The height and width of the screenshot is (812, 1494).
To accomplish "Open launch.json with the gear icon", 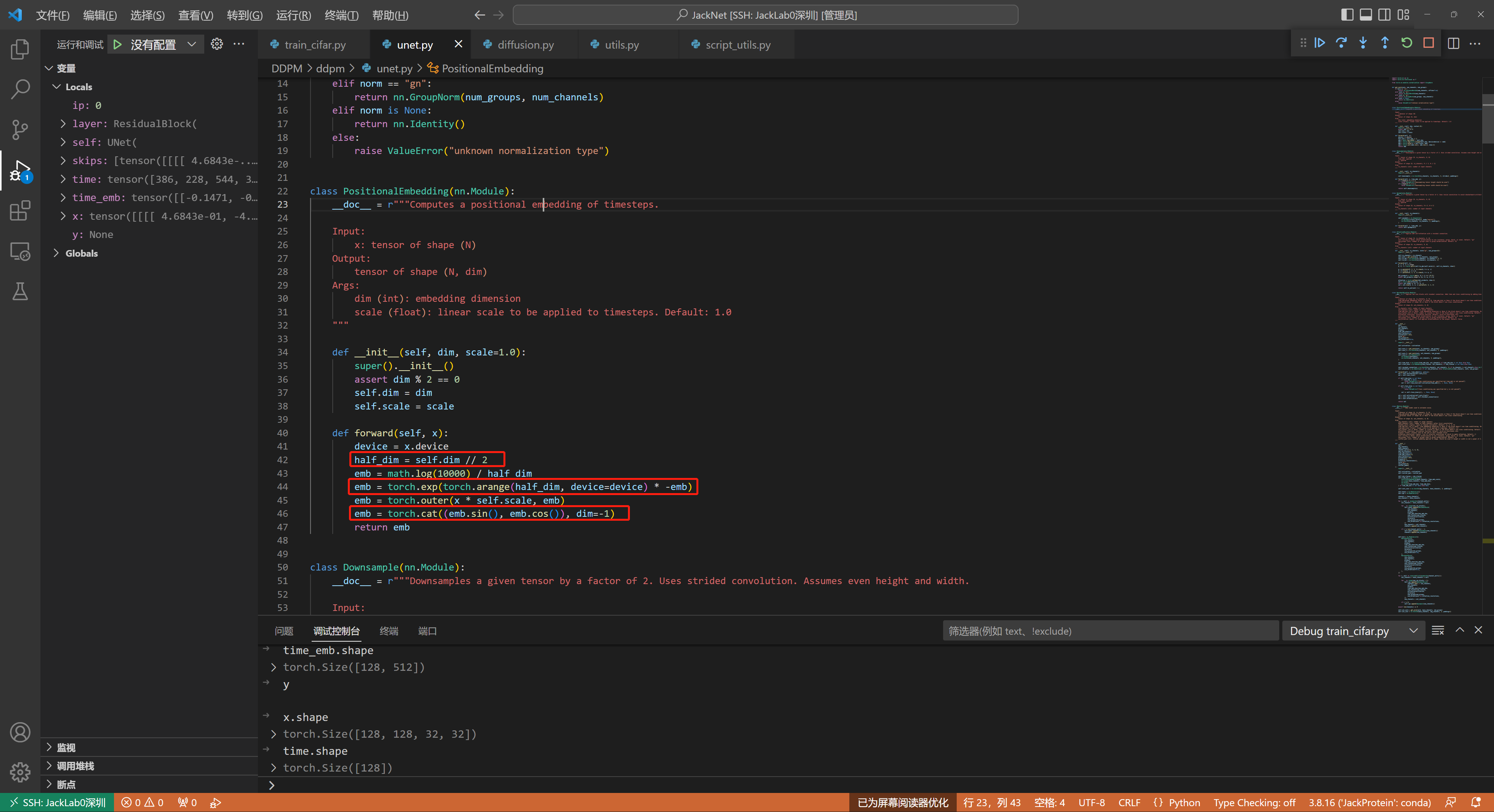I will (x=217, y=44).
